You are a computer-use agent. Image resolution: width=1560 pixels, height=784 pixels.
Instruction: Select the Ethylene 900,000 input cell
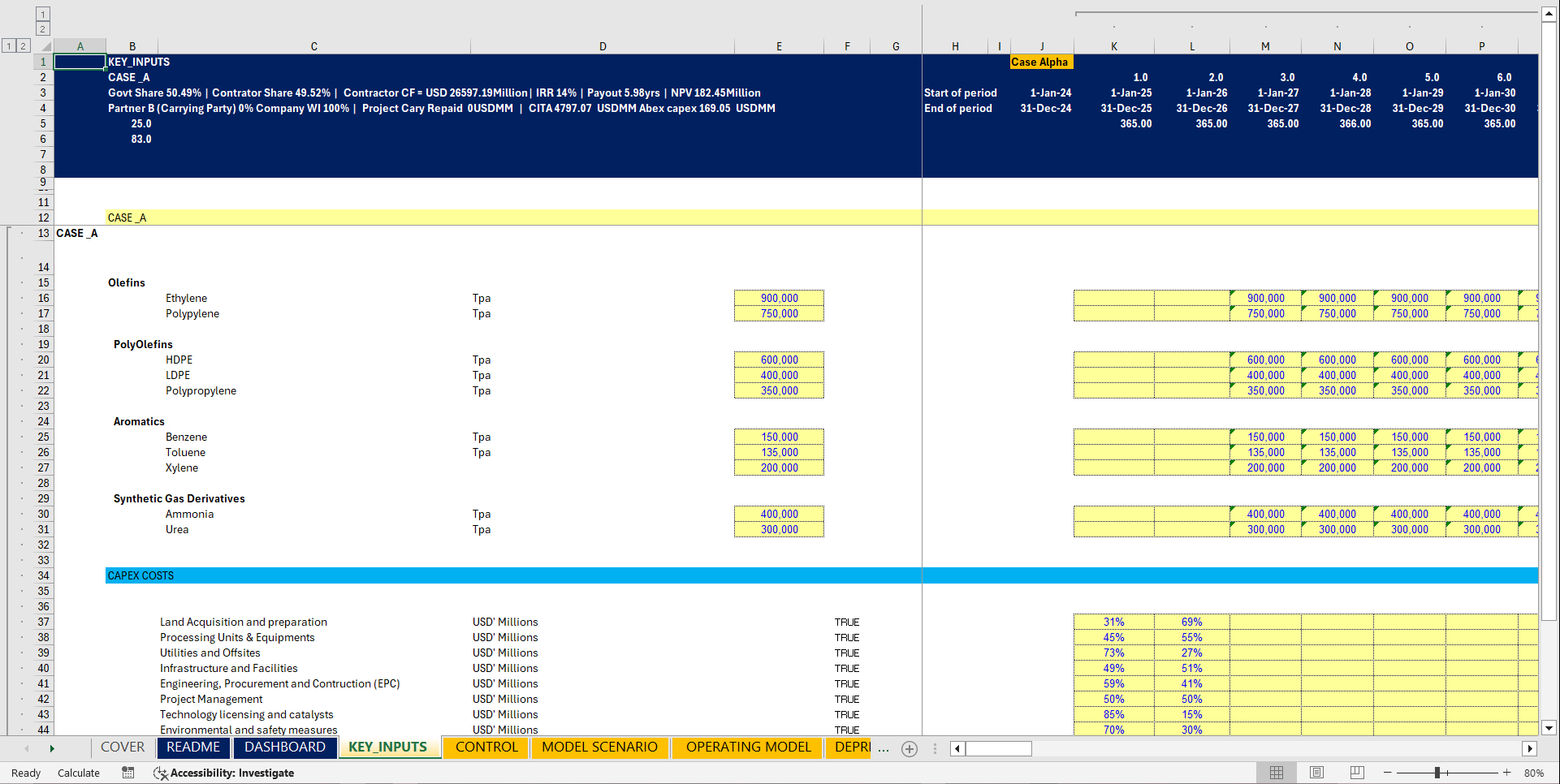click(x=777, y=298)
